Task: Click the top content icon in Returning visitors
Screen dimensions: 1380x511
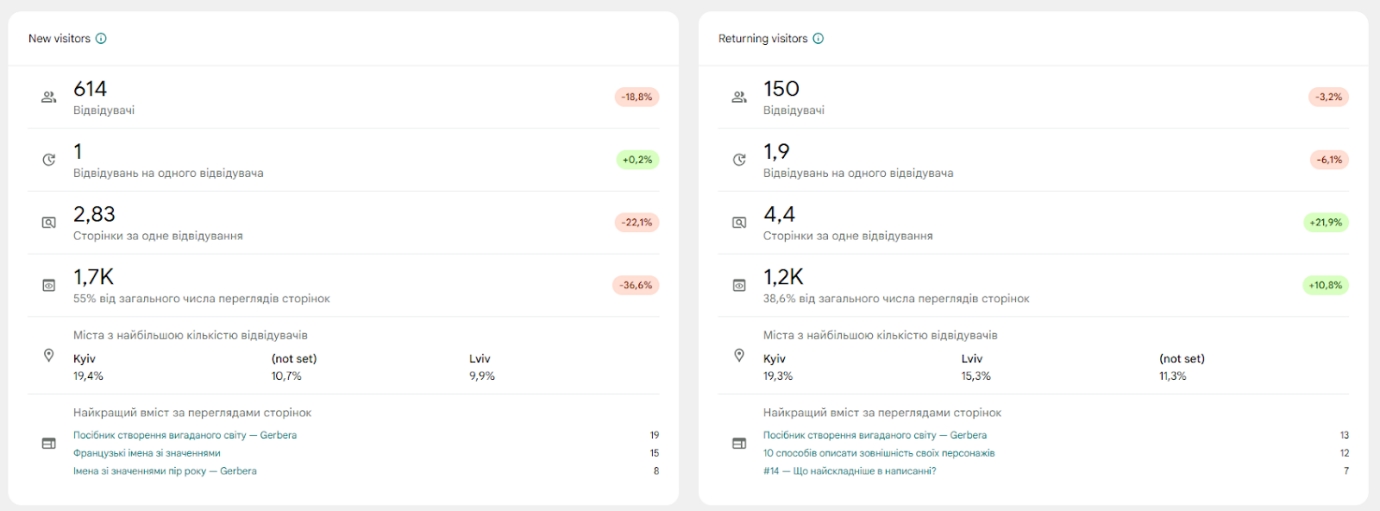Action: tap(739, 443)
